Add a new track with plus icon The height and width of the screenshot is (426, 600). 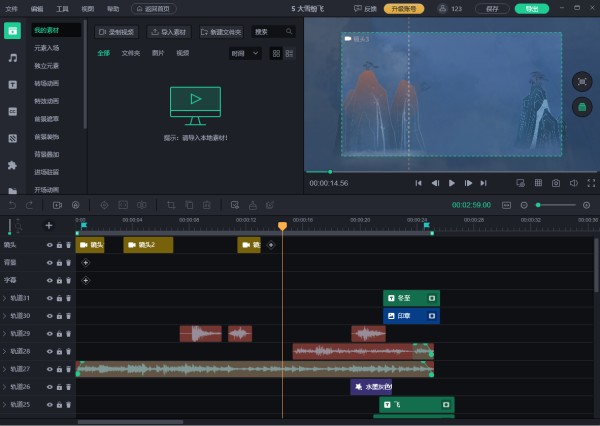[48, 225]
